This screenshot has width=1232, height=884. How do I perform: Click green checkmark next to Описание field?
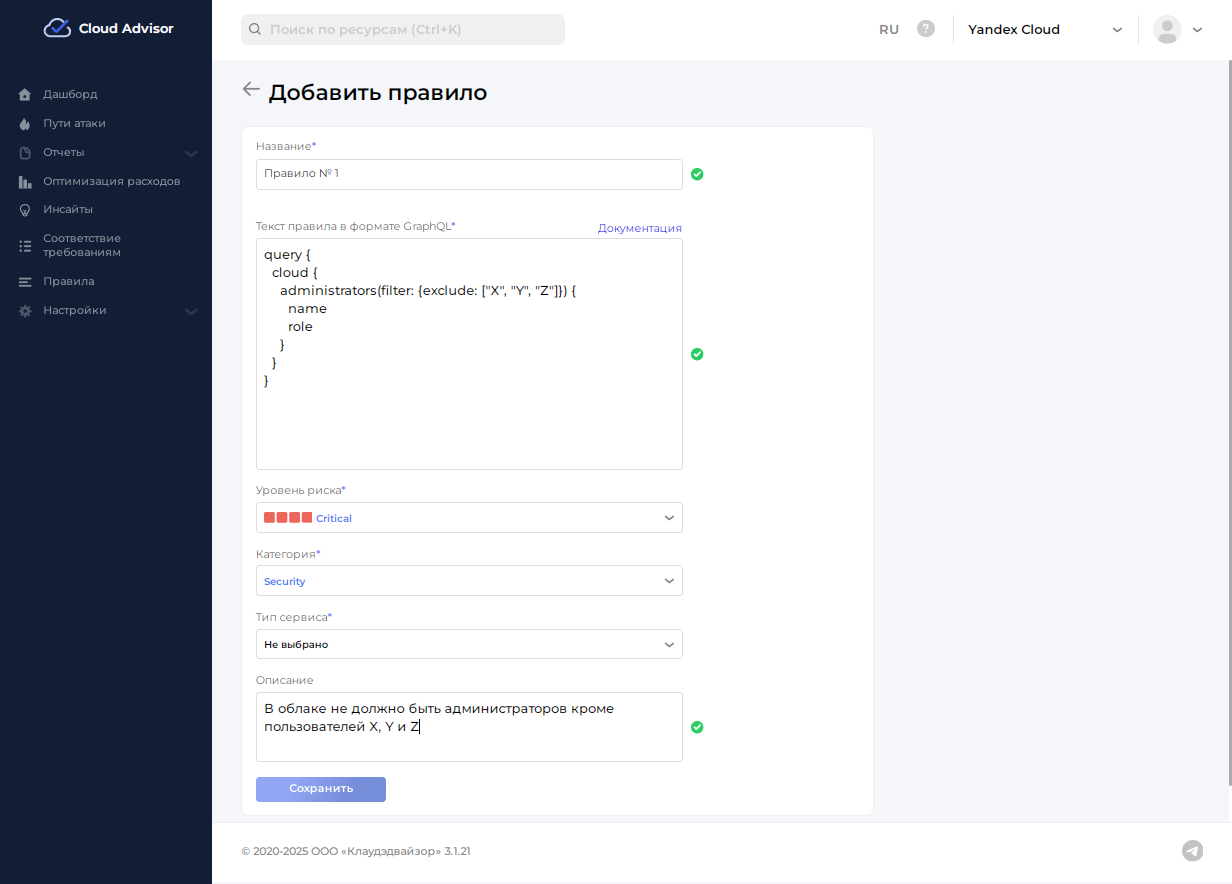pyautogui.click(x=697, y=727)
